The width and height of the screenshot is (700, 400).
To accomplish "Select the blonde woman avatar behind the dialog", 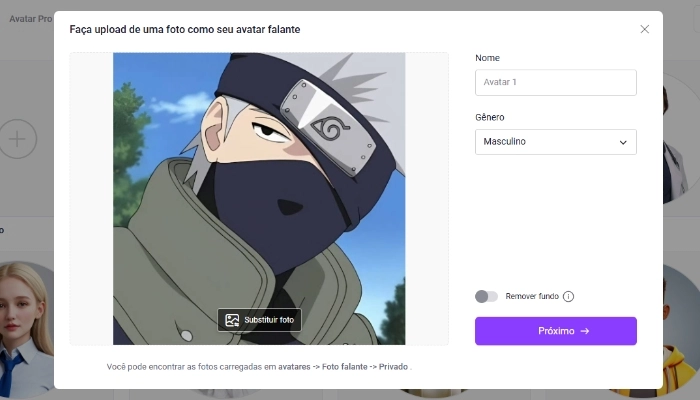I will click(27, 330).
